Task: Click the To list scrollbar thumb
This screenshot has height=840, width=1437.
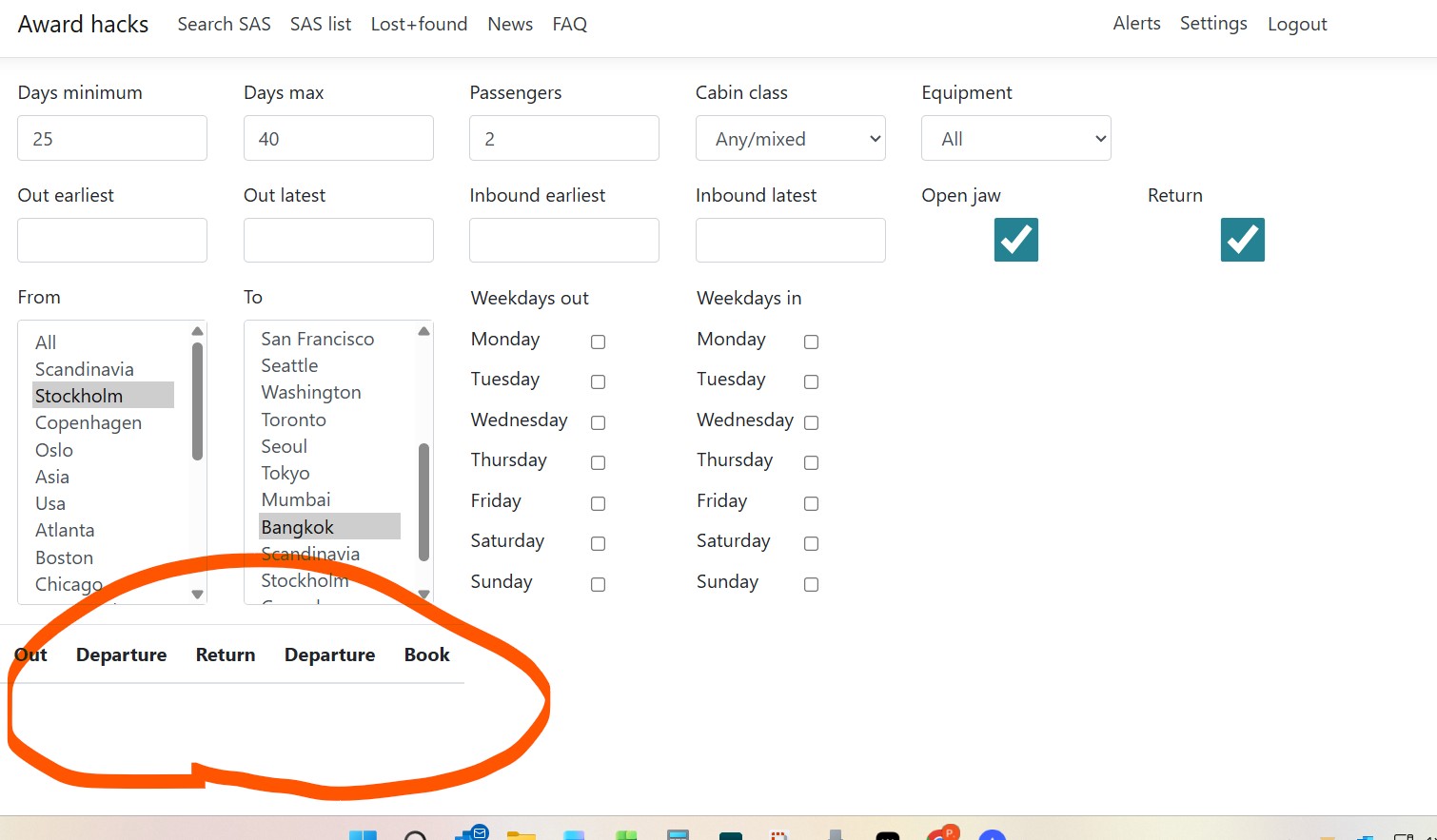Action: (x=423, y=502)
